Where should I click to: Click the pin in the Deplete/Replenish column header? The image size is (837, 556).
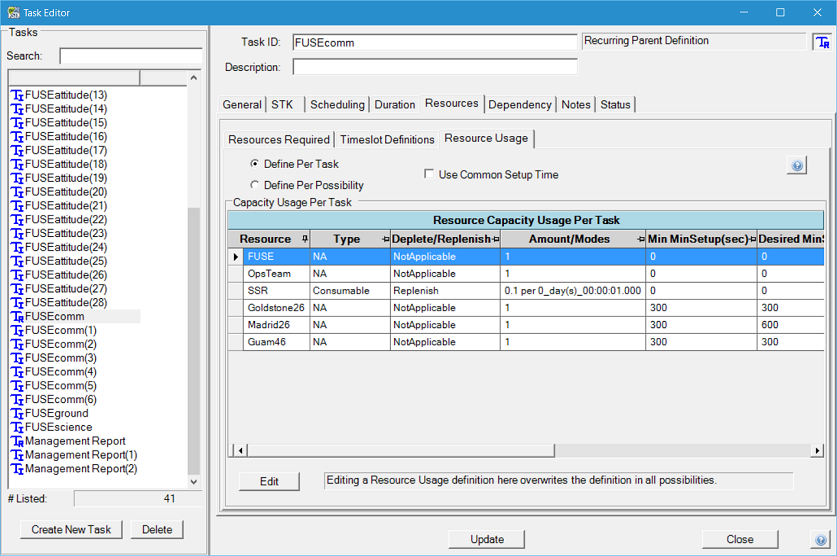pyautogui.click(x=495, y=240)
